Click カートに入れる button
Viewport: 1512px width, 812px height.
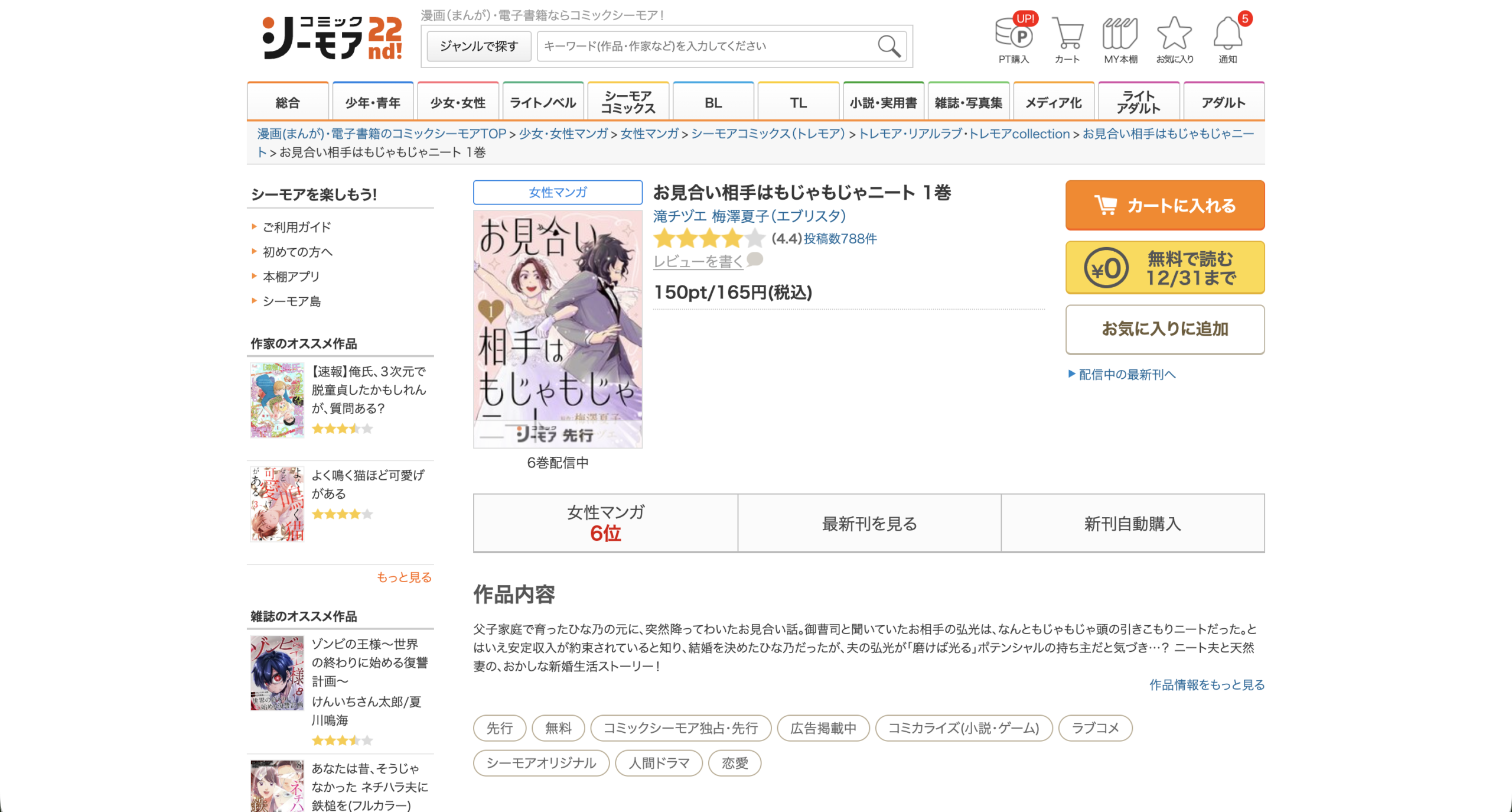(x=1165, y=205)
